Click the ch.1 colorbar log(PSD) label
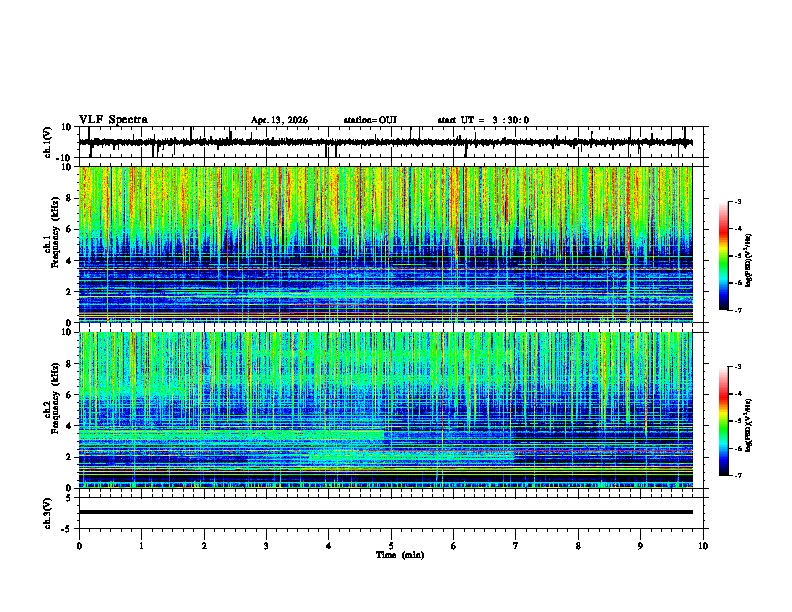This screenshot has height=612, width=792. coord(748,261)
